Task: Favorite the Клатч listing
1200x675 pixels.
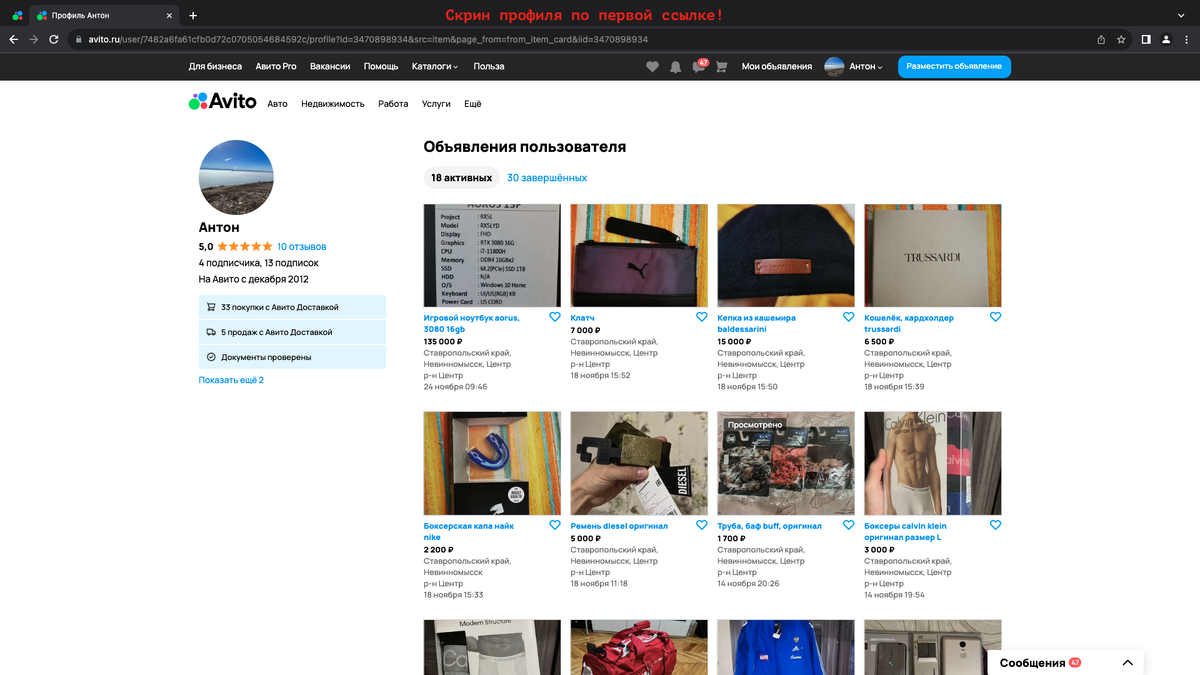Action: click(702, 317)
